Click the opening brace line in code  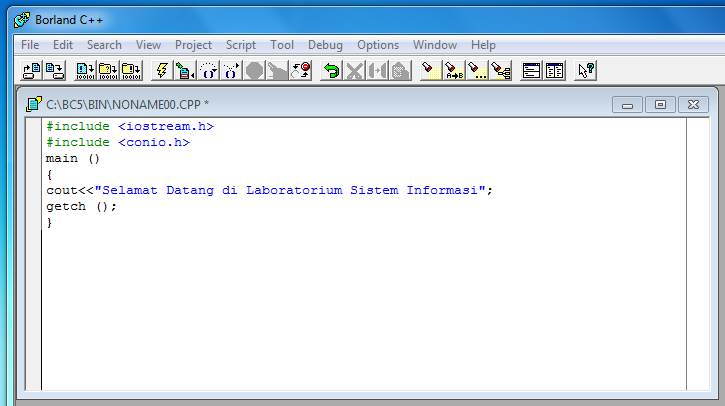click(x=49, y=175)
